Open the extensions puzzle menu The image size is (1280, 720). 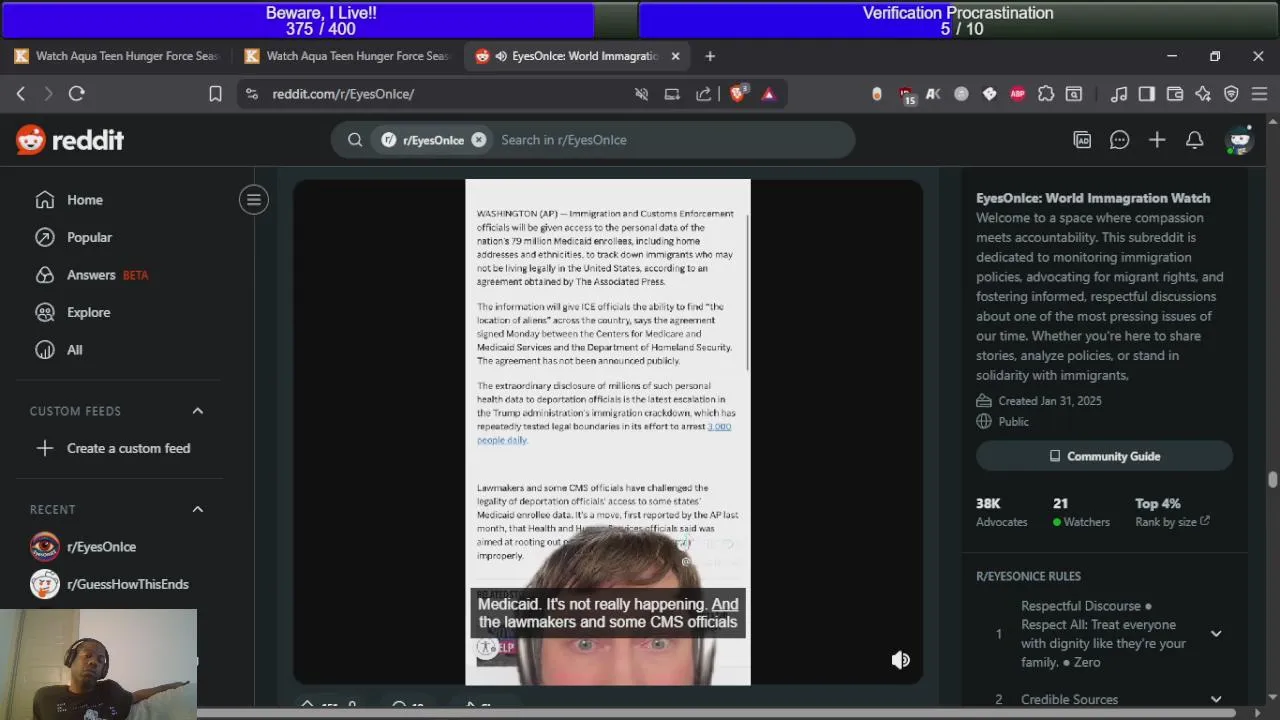tap(1046, 94)
